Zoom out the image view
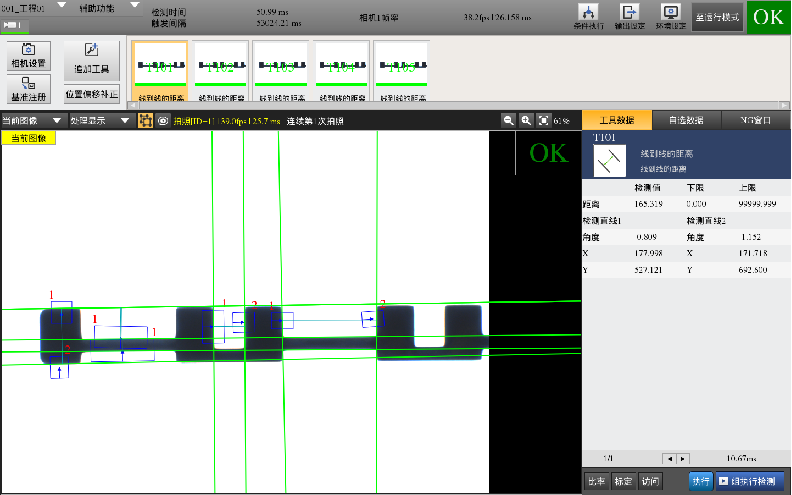The width and height of the screenshot is (792, 495). tap(509, 120)
